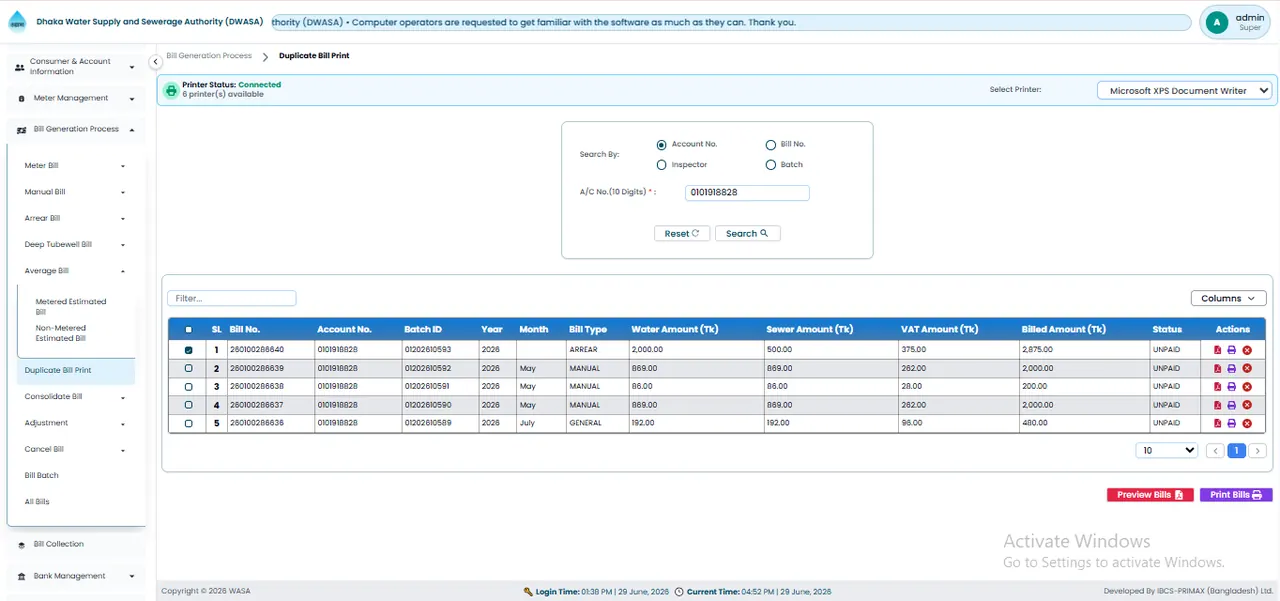
Task: Tick the checkbox for bill 260100286639
Action: (x=189, y=368)
